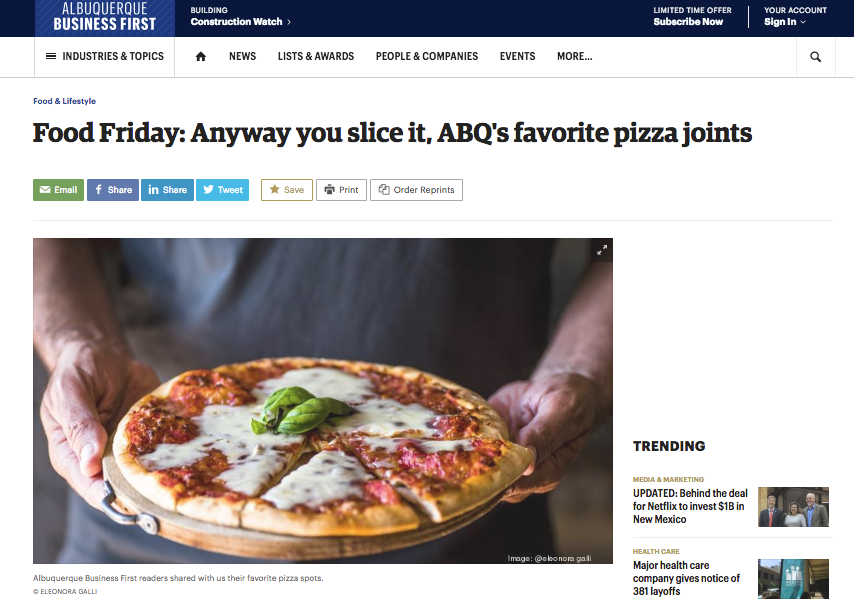The width and height of the screenshot is (854, 607).
Task: Click the home icon in navigation bar
Action: click(x=200, y=57)
